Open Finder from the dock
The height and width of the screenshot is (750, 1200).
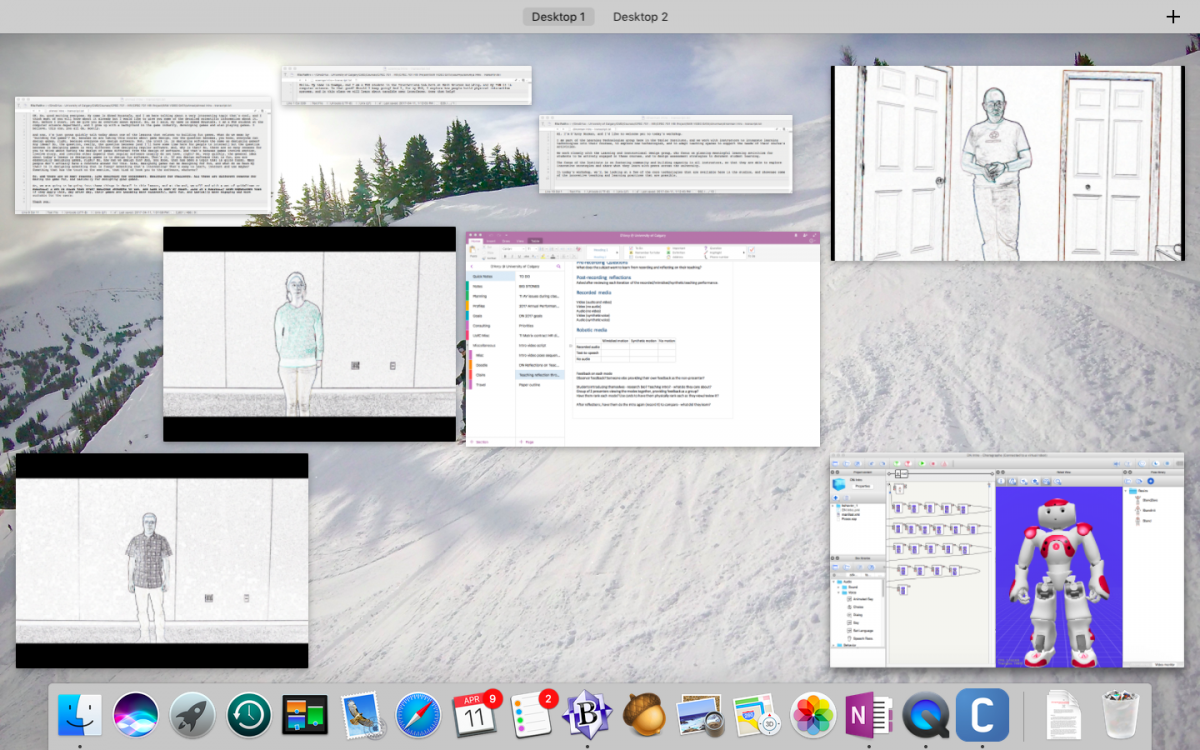[80, 716]
